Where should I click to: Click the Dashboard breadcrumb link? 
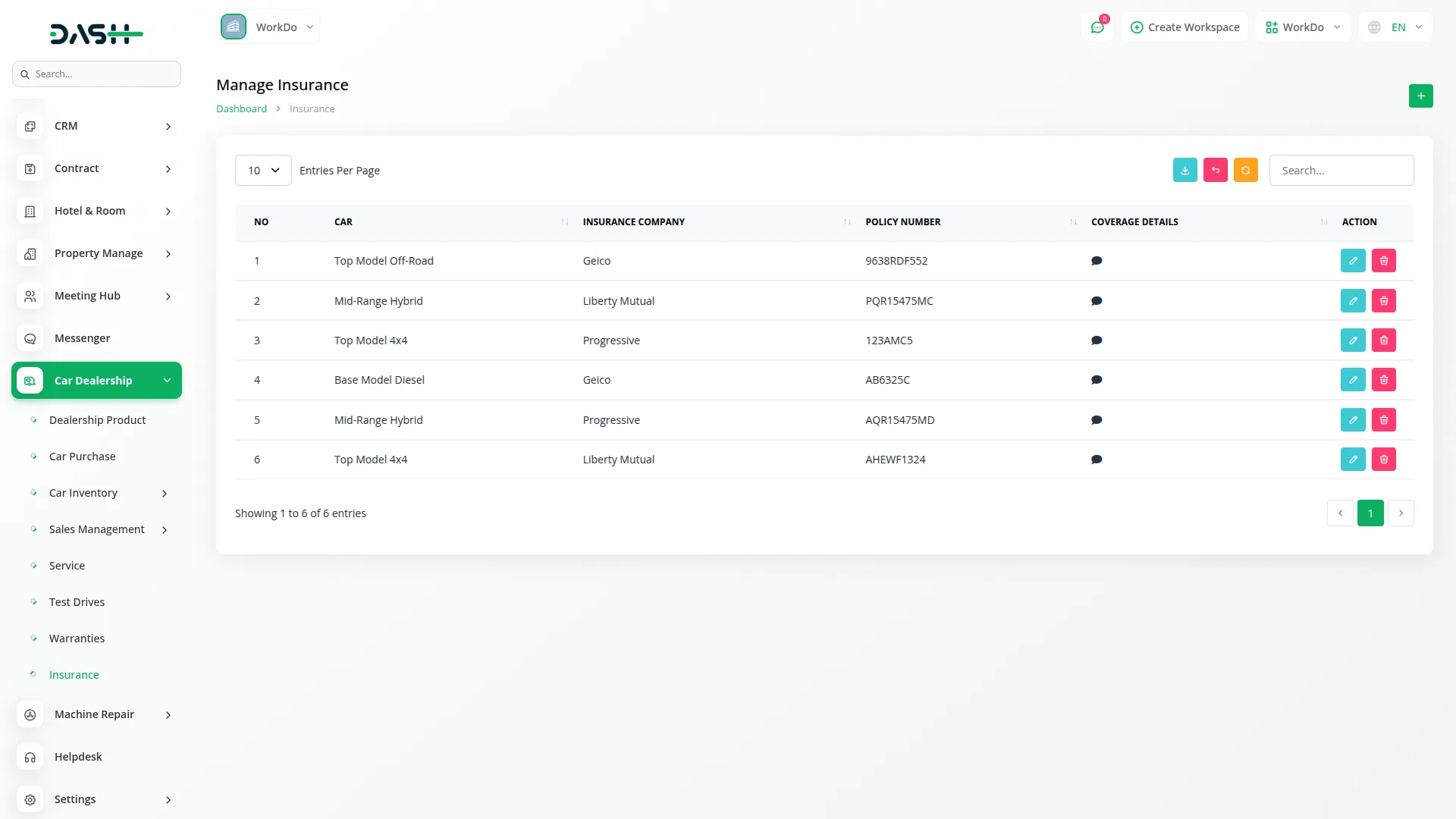pos(241,108)
